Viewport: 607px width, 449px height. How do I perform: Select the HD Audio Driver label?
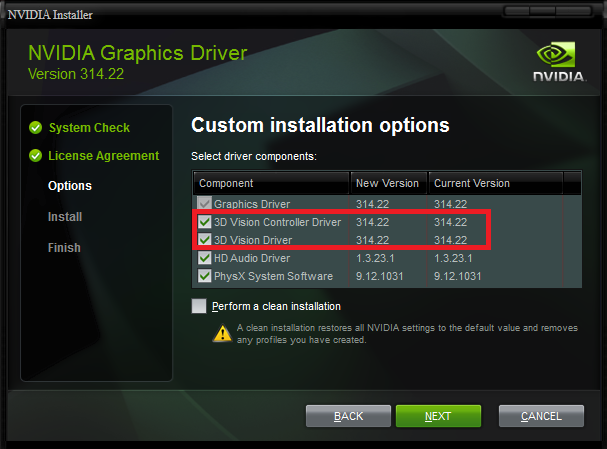point(252,258)
